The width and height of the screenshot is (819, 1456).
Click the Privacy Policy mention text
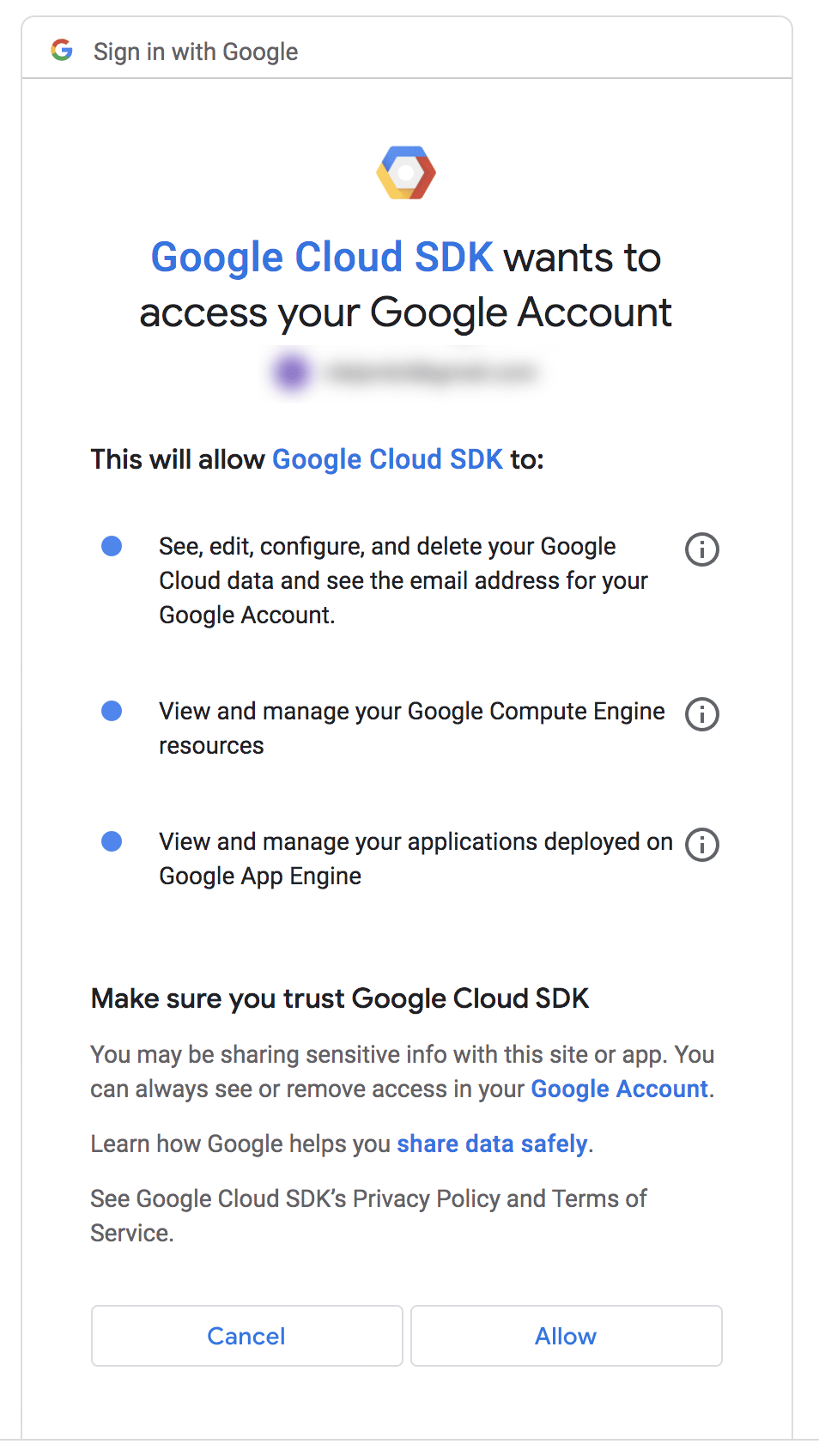[x=427, y=1198]
